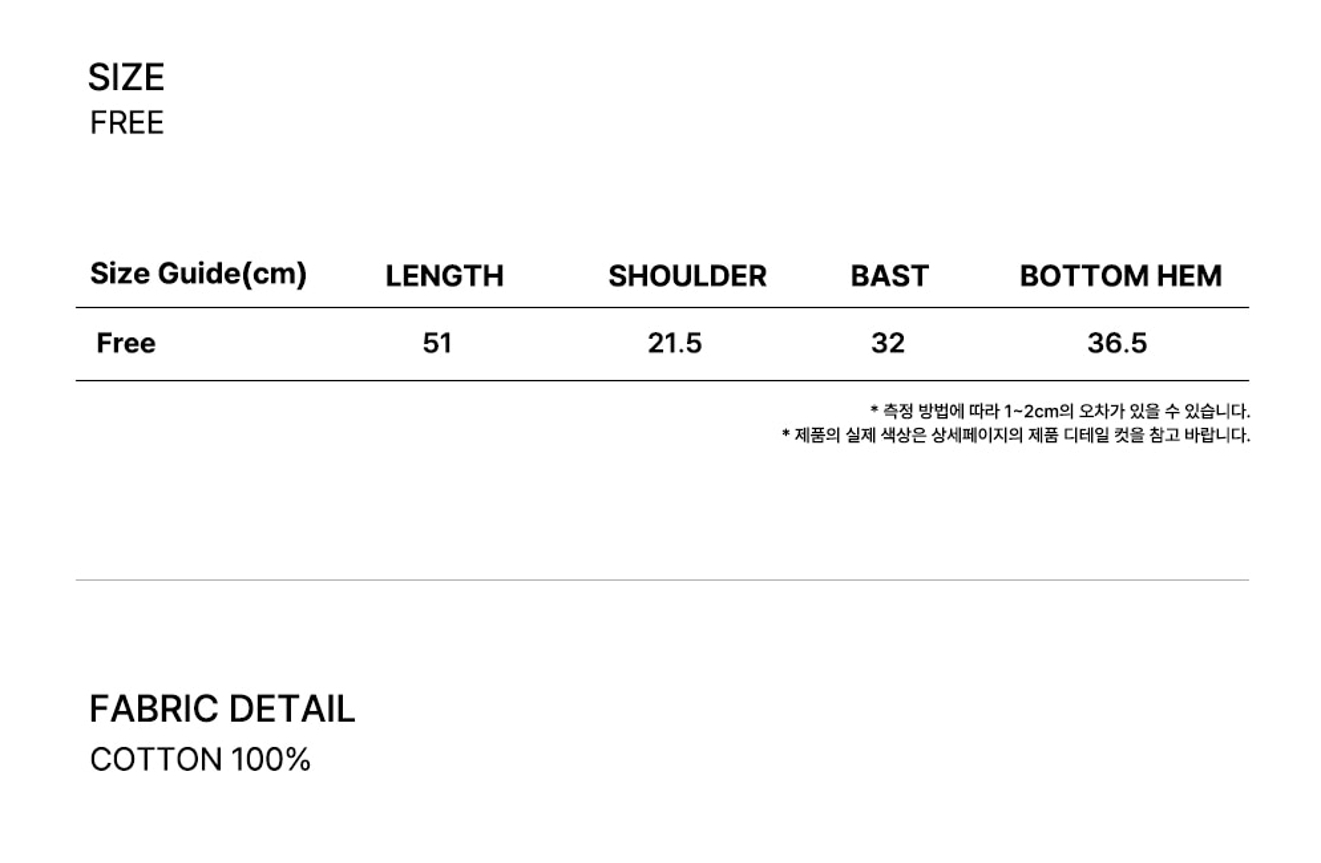Click the FREE text under SIZE
This screenshot has height=863, width=1321.
[x=126, y=123]
